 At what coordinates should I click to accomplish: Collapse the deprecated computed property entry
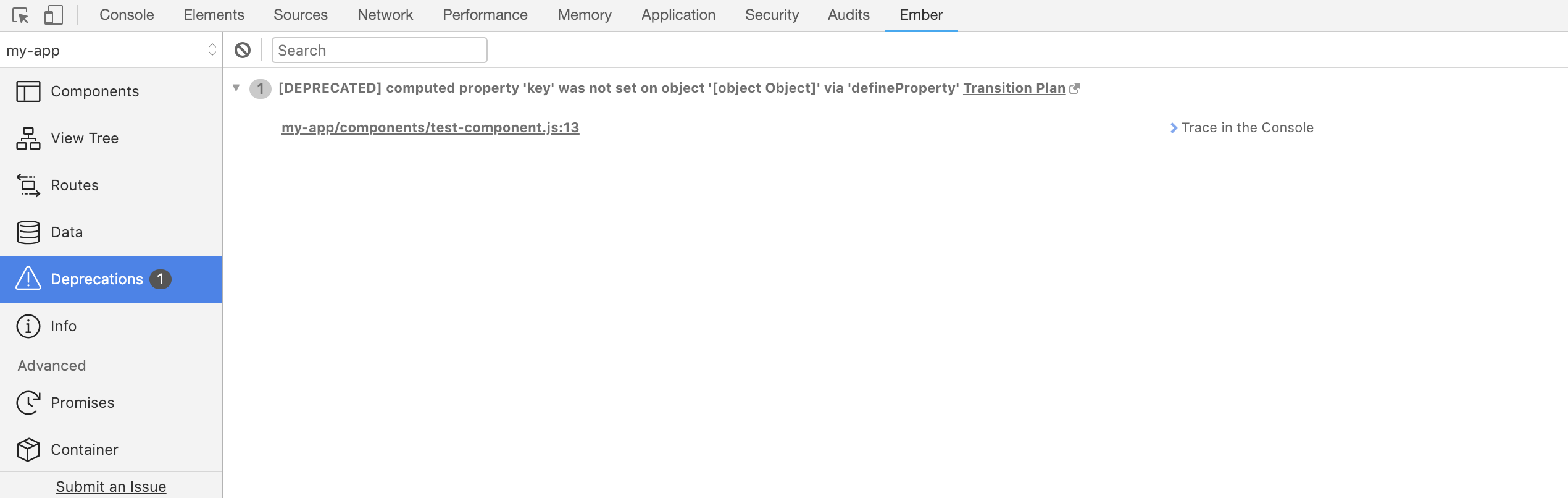236,88
